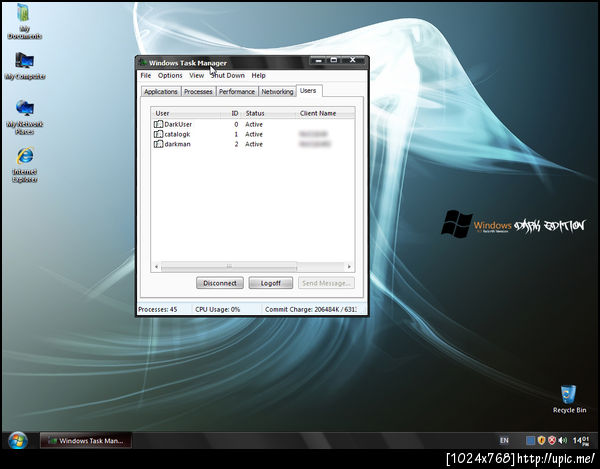
Task: Launch Internet Explorer from the desktop
Action: pyautogui.click(x=25, y=164)
